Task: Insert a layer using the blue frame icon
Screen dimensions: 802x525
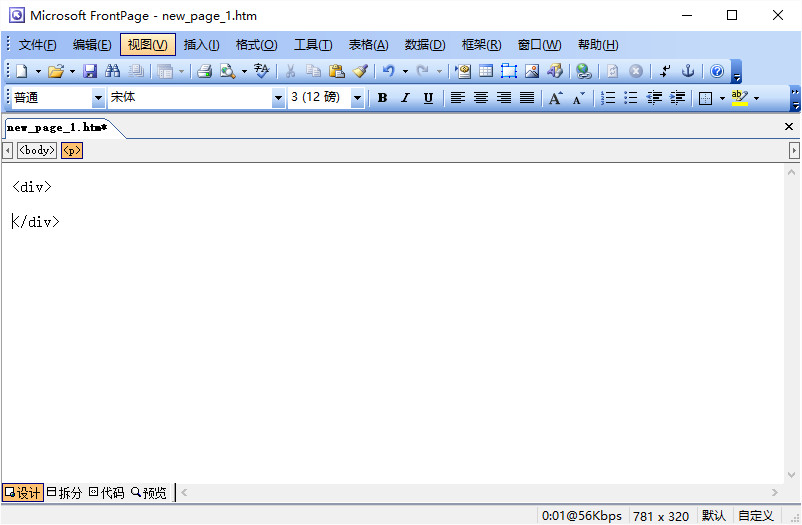Action: [x=509, y=71]
